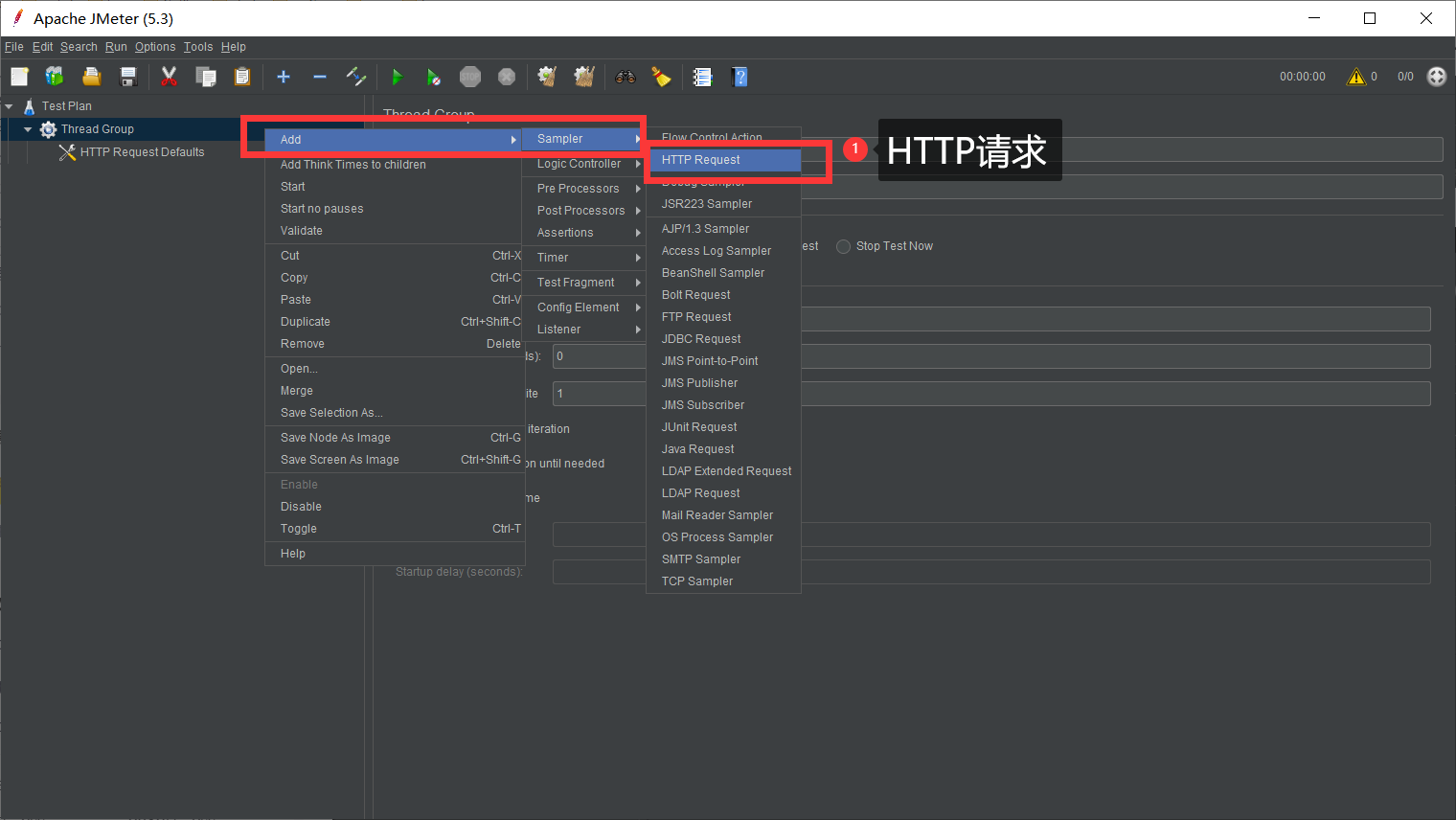Expand the Assertions submenu arrow
1456x820 pixels.
[x=638, y=233]
